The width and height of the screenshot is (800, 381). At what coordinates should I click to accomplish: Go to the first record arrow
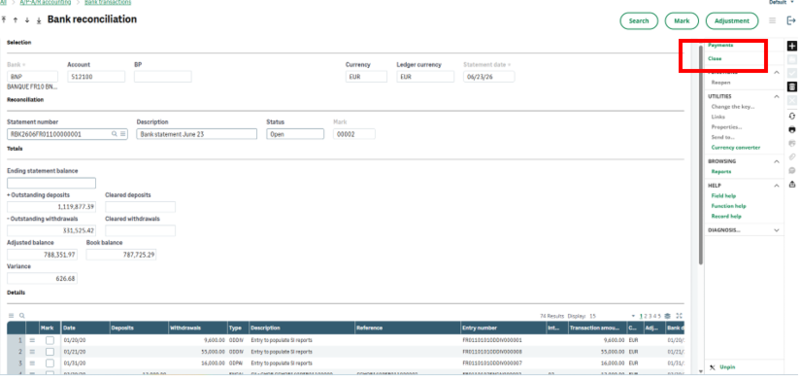pos(5,20)
